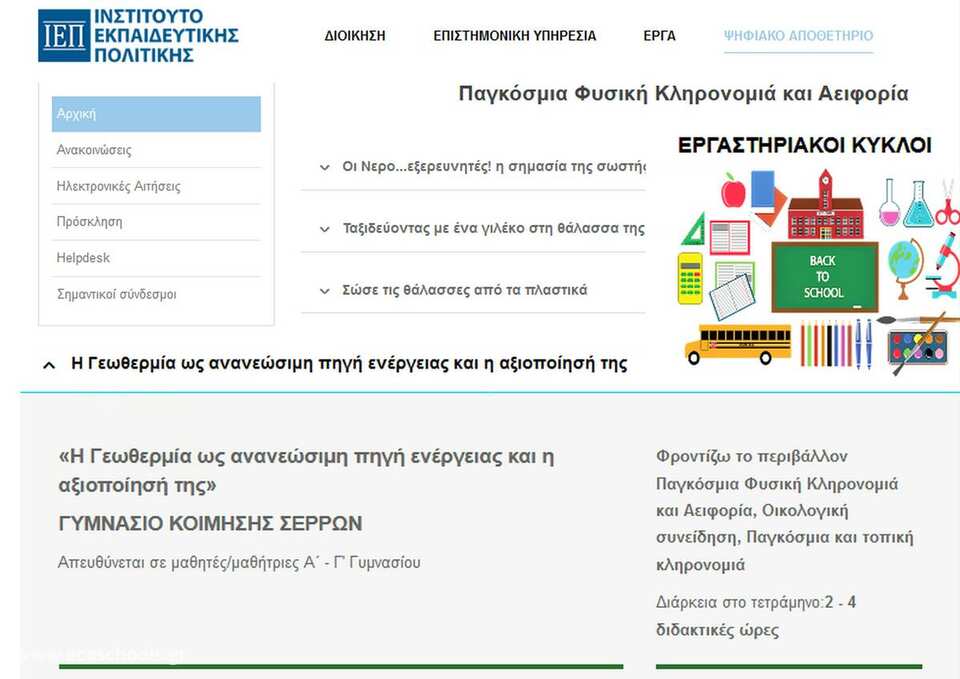Click the ΕΡΓΑΣΤΗΡΙΑΚΟΙ ΚΥΚΛΟΙ banner title
This screenshot has height=679, width=960.
click(805, 146)
